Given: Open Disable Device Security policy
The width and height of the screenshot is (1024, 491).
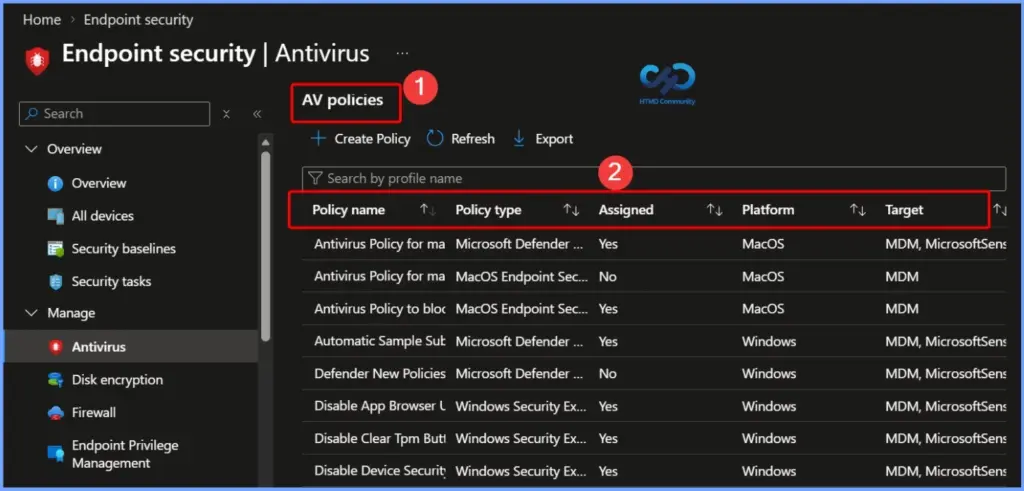Looking at the screenshot, I should click(379, 471).
